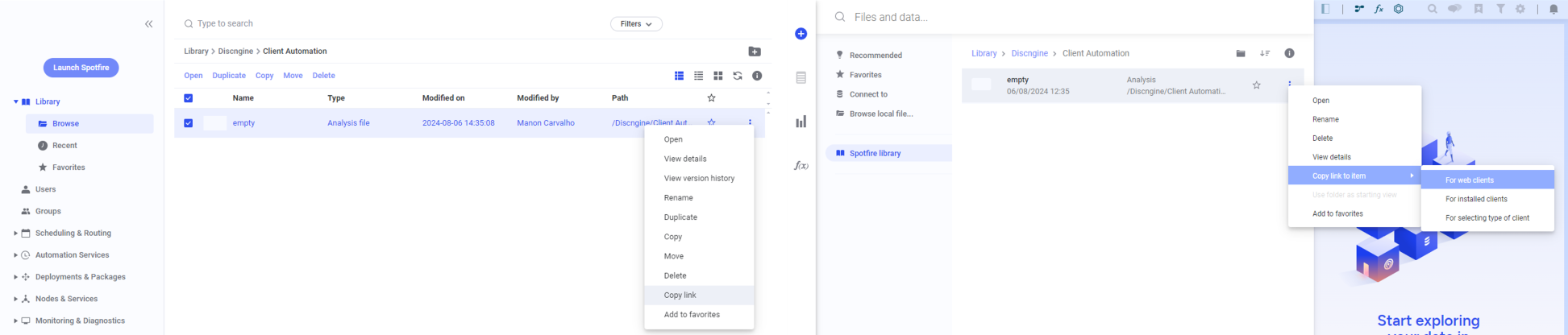
Task: Click hexagon molecule icon in top-right toolbar
Action: click(x=1399, y=9)
